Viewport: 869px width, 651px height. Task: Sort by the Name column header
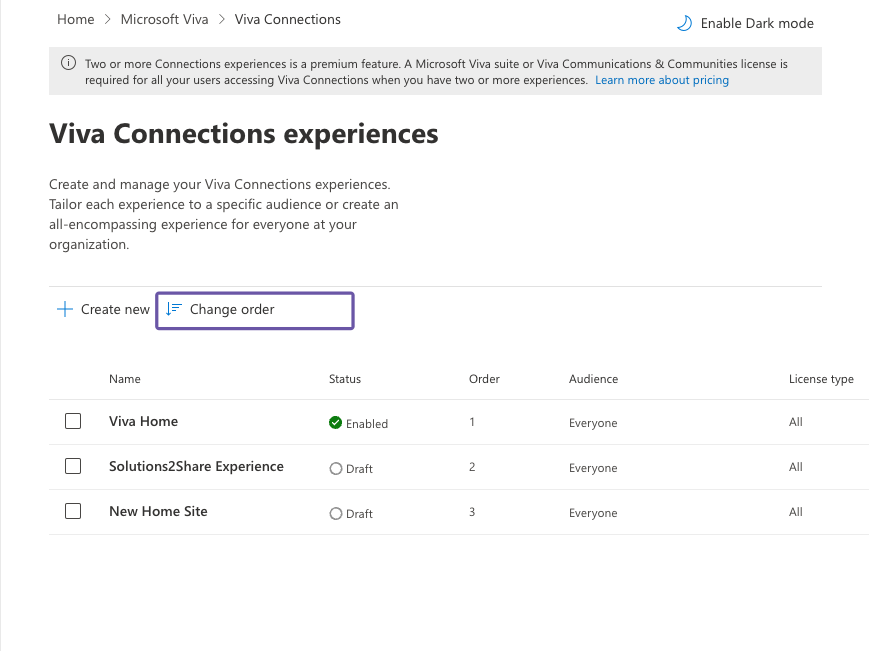point(125,379)
